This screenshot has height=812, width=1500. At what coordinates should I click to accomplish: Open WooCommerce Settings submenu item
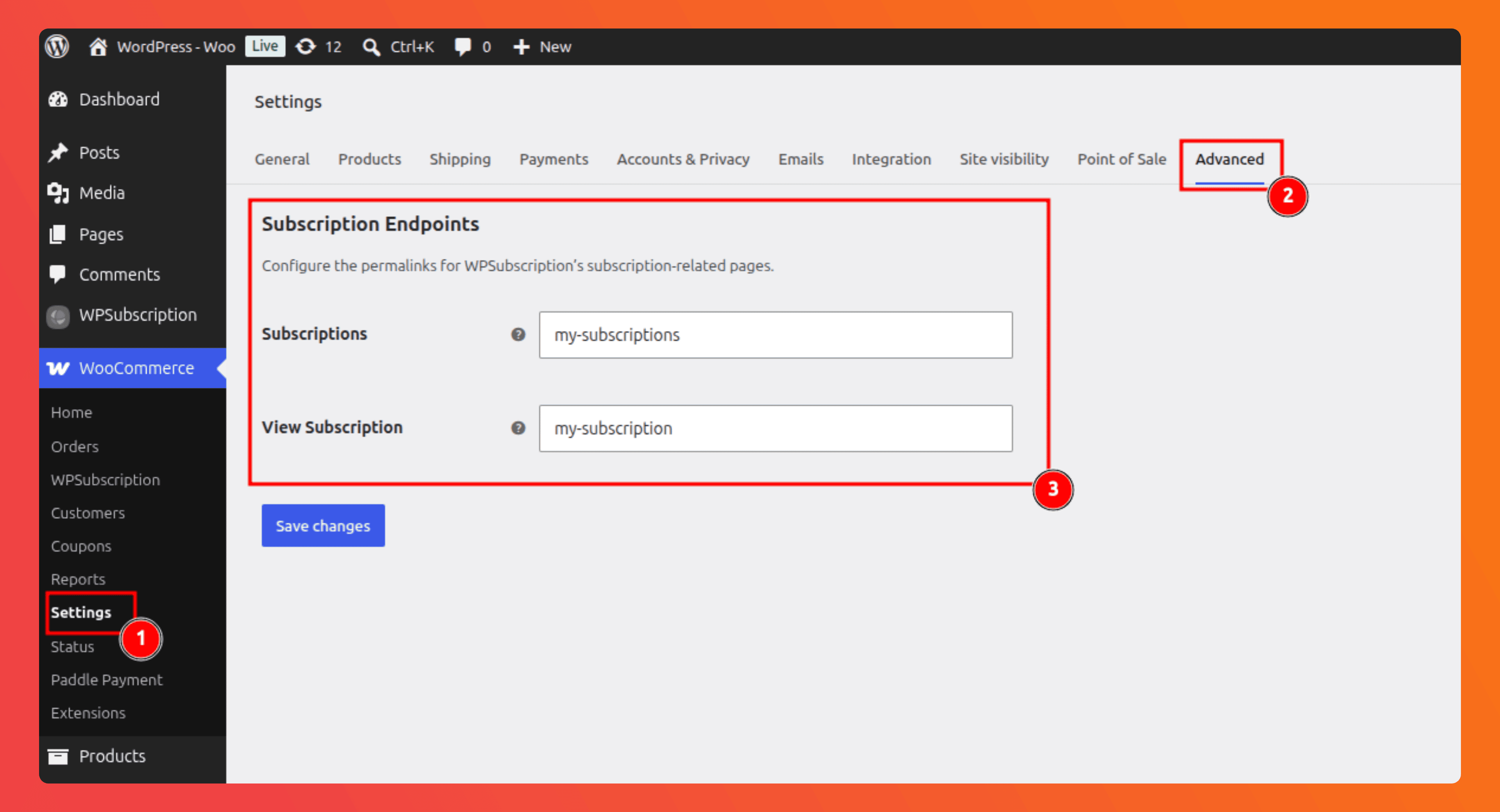click(80, 613)
